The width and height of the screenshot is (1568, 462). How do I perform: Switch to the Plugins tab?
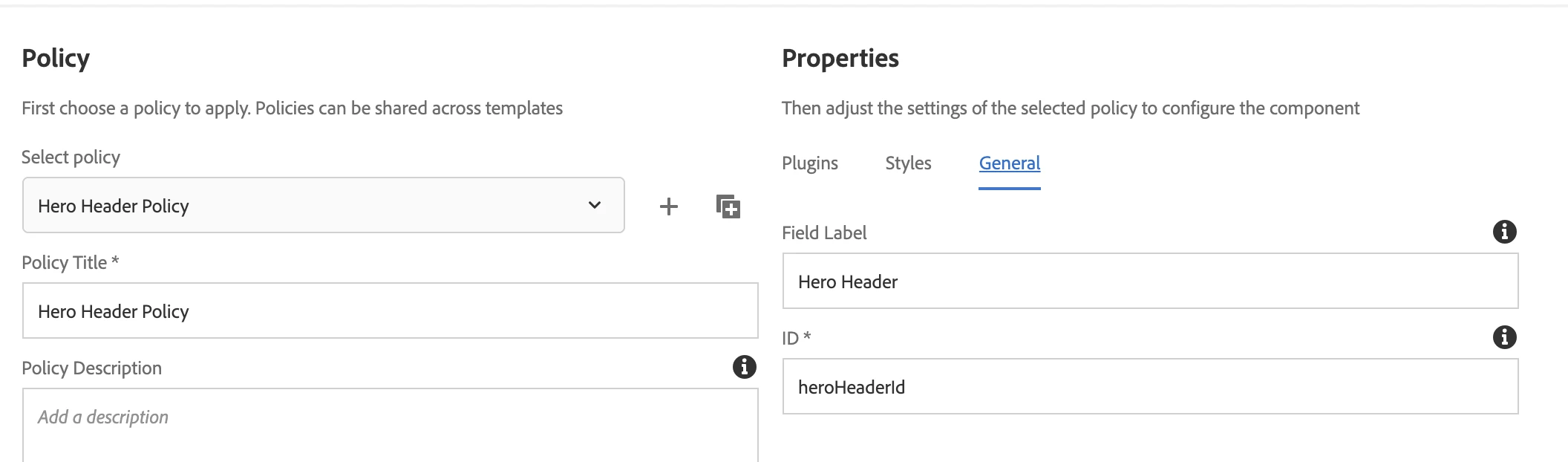tap(810, 163)
